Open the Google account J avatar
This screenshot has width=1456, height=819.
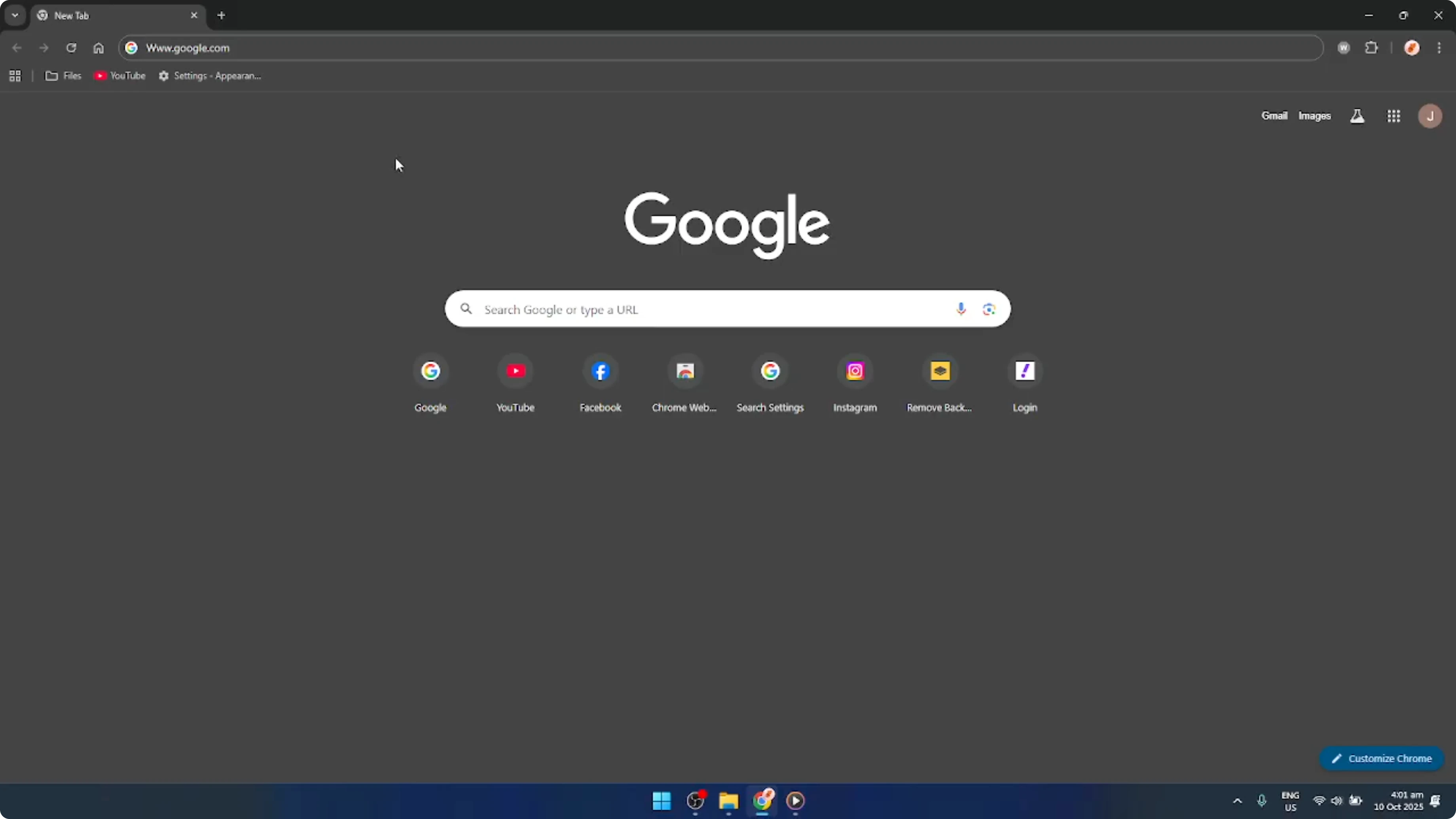click(1430, 116)
